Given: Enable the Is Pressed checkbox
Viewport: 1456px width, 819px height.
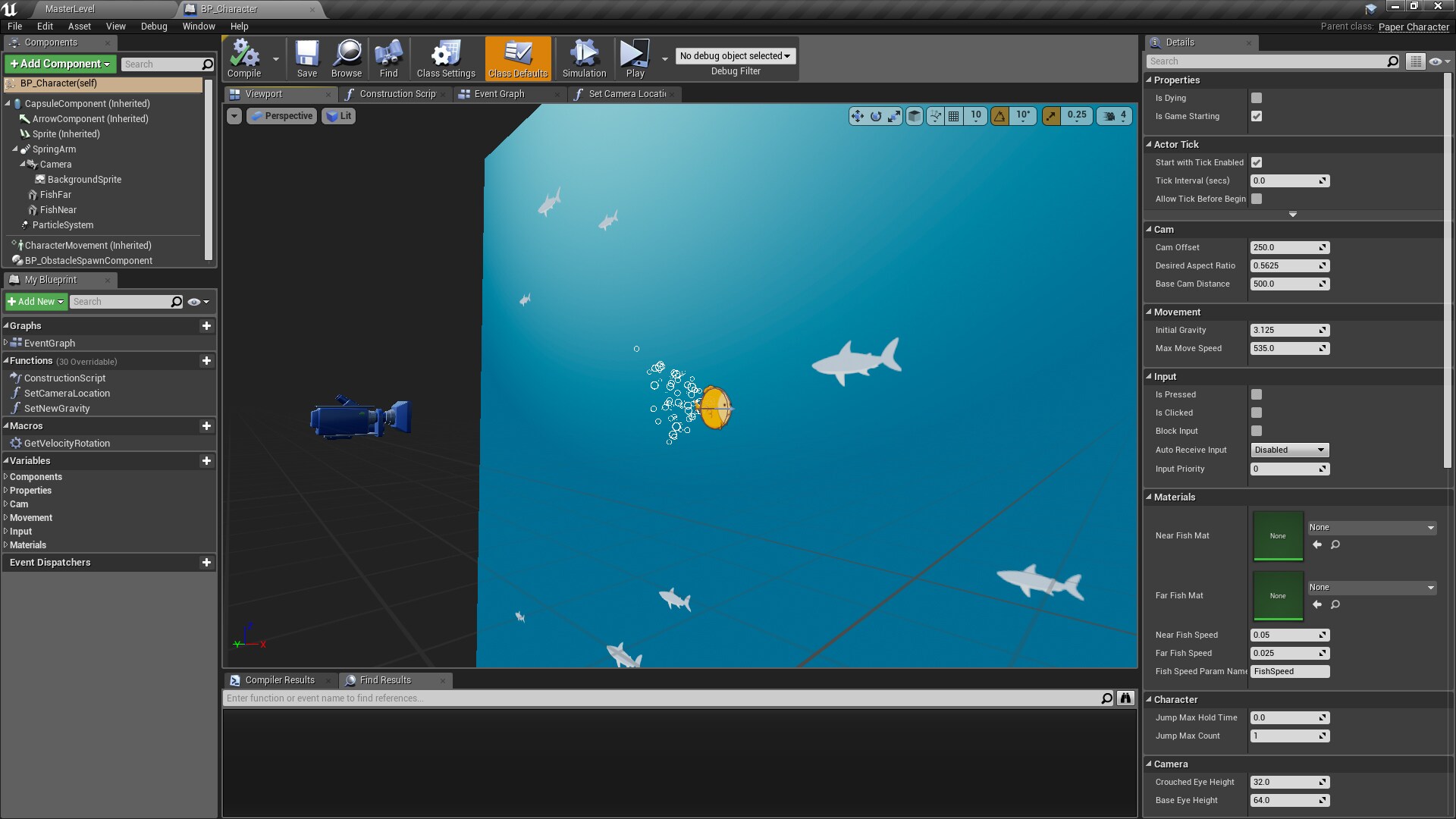Looking at the screenshot, I should click(x=1257, y=394).
